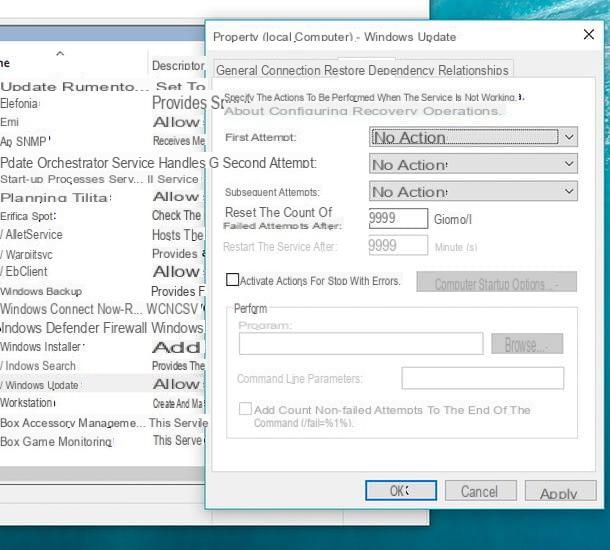Click the Descriptor column header
Image resolution: width=610 pixels, height=550 pixels.
(177, 65)
